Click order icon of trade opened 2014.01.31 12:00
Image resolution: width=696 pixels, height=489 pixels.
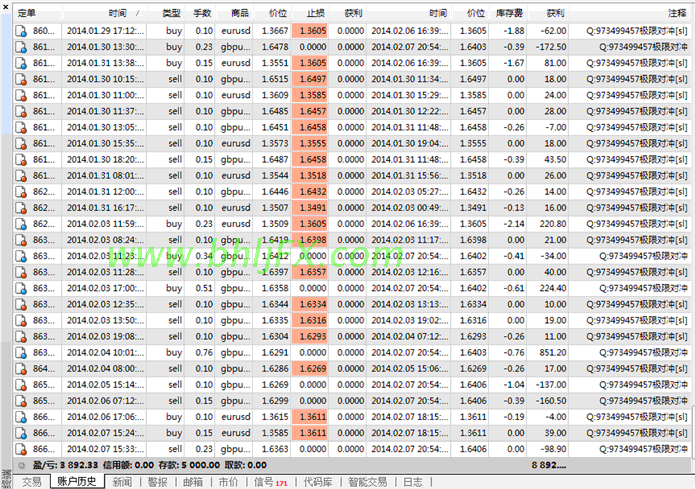21,192
